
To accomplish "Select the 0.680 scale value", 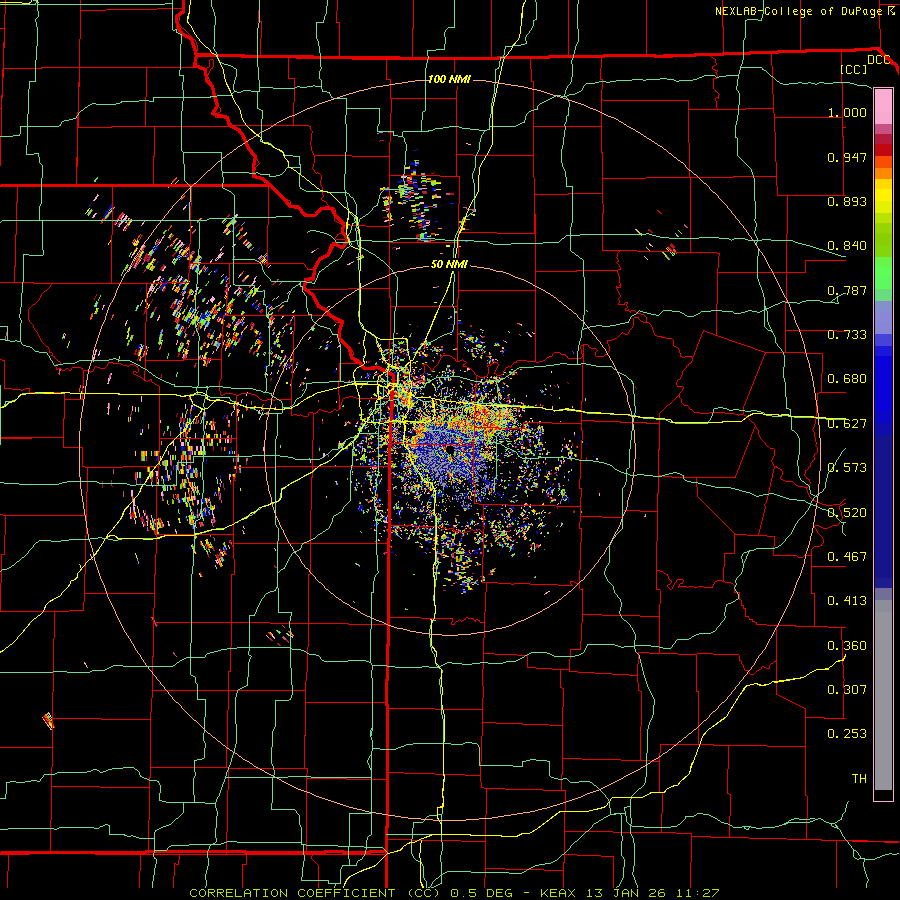I will pos(847,379).
